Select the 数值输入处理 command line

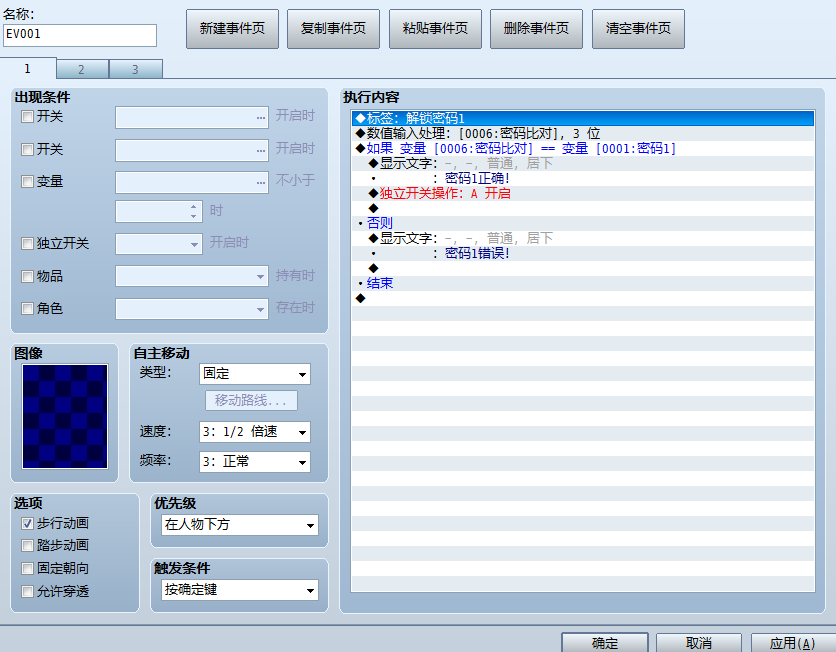click(583, 133)
